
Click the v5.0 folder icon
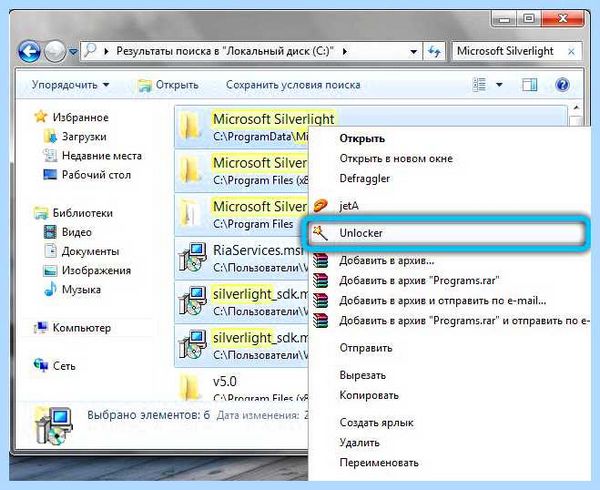190,387
